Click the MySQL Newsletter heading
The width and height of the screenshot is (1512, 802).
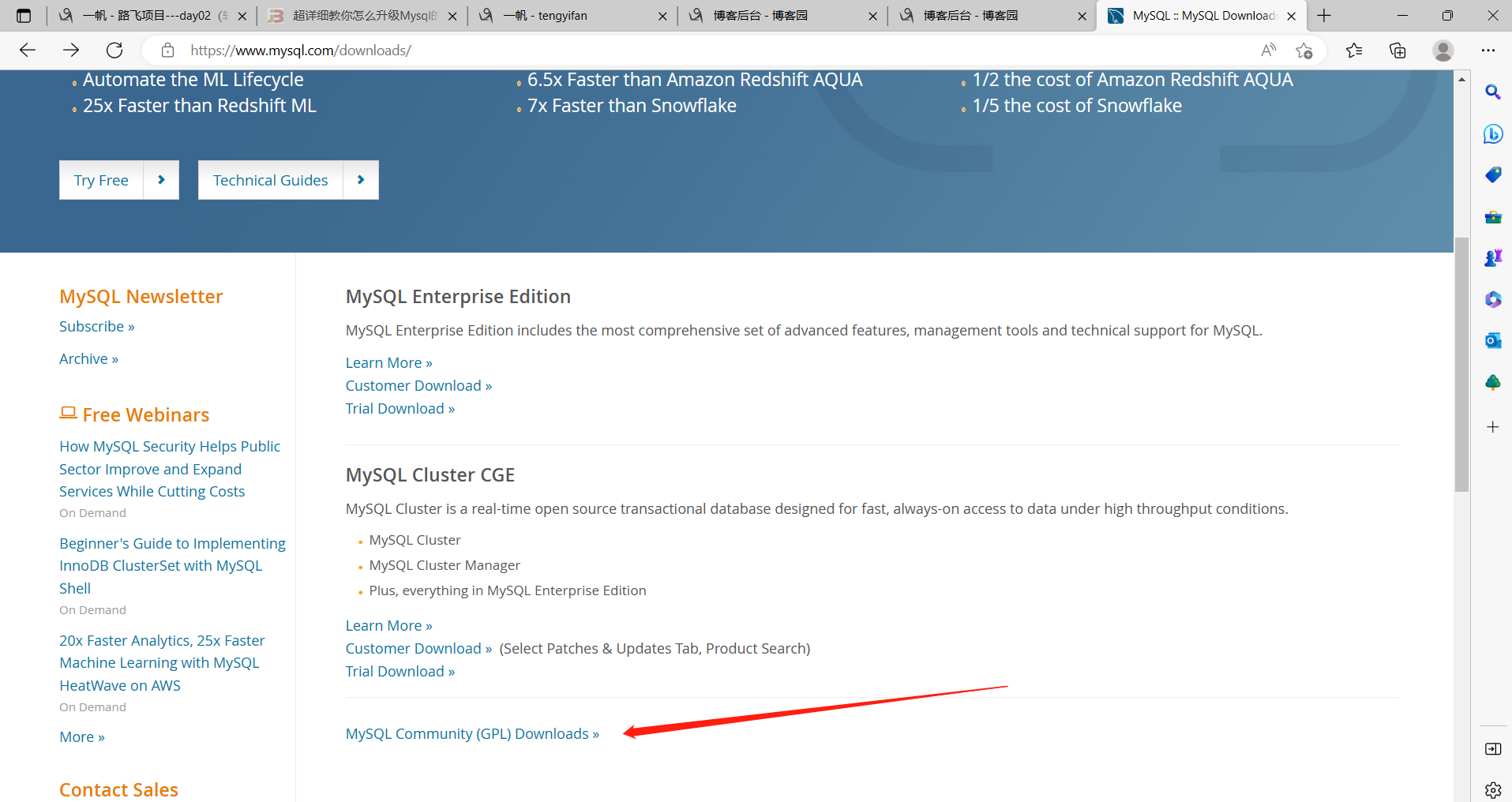tap(141, 297)
